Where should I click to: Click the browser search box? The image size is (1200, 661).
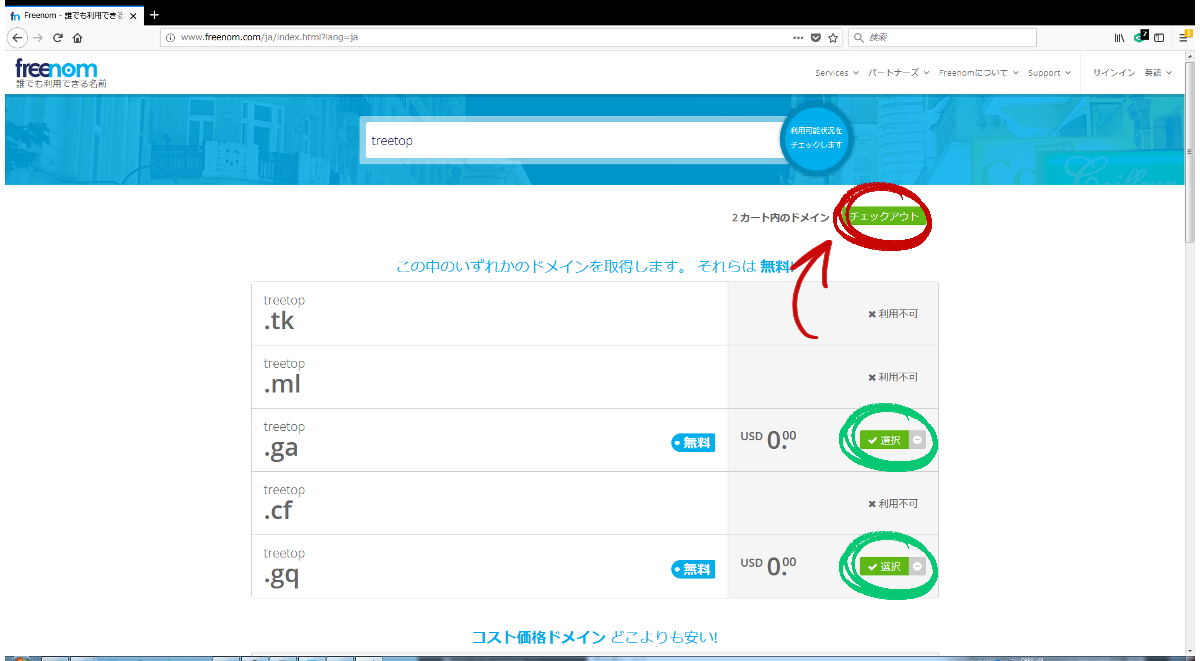click(943, 37)
